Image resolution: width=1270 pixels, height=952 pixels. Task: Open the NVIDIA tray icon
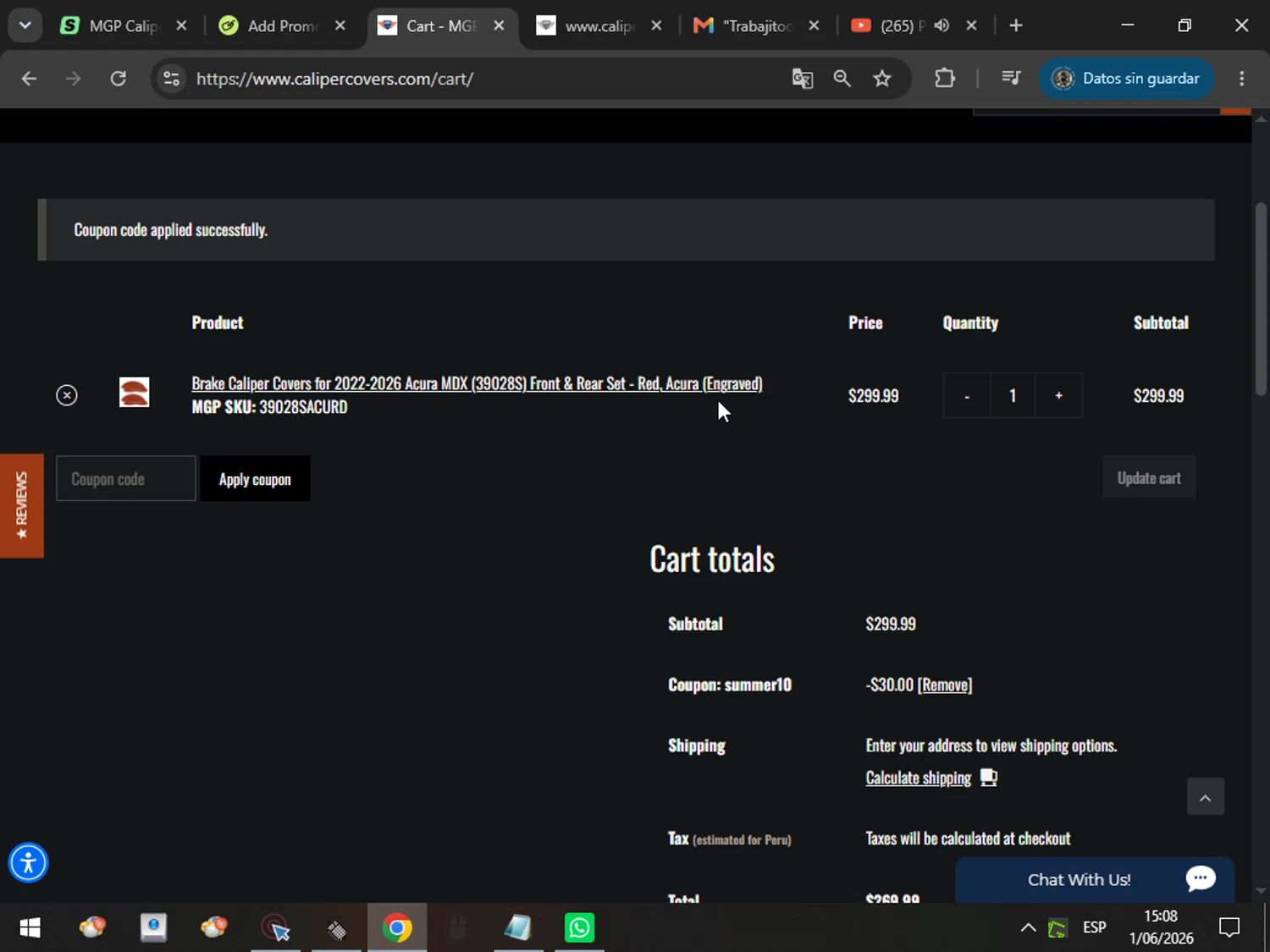click(x=1057, y=928)
